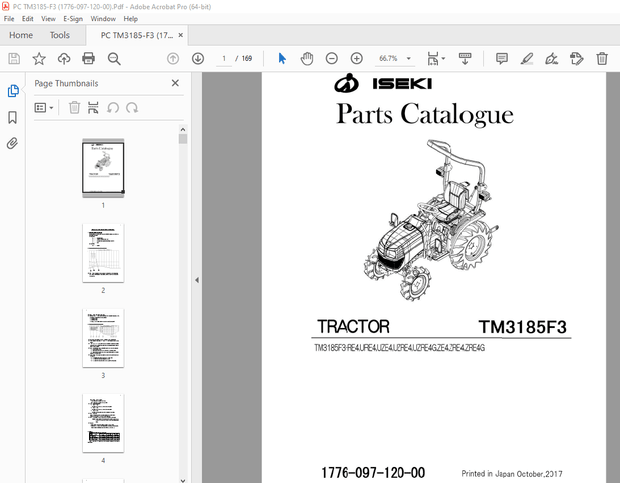Open thumbnails options dropdown menu
Screen dimensions: 620x483
click(x=43, y=108)
